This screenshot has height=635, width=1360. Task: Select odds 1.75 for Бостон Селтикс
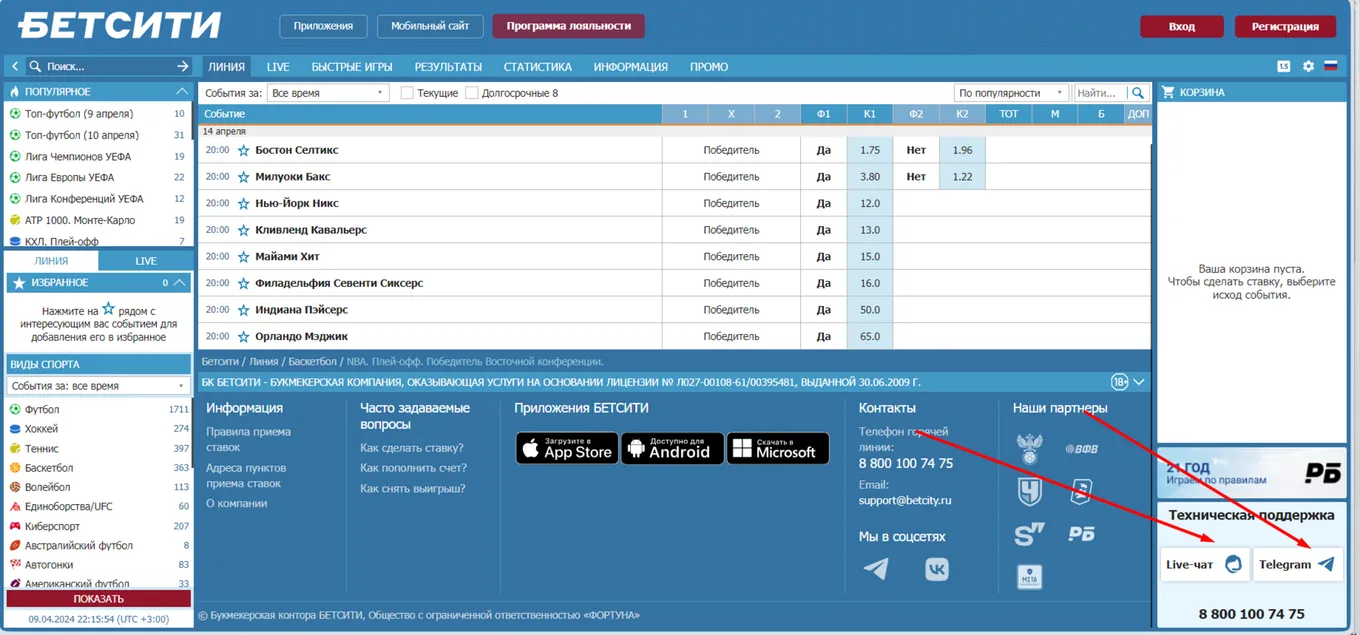coord(869,150)
